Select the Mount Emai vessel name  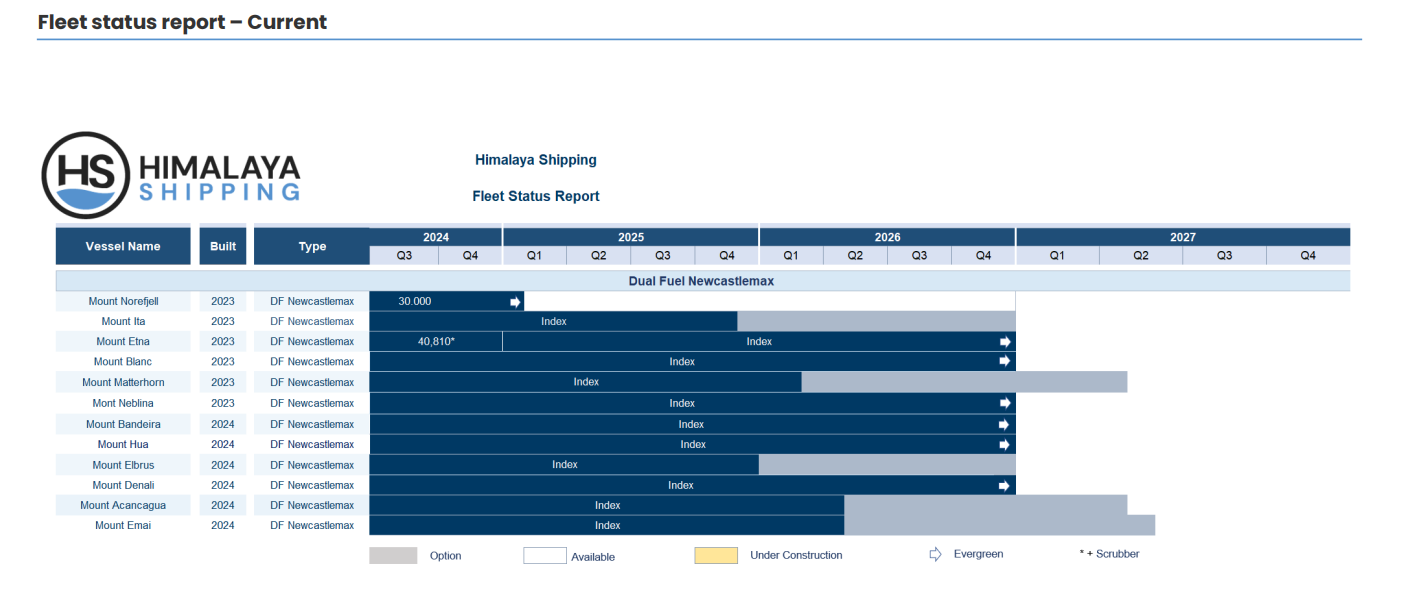(123, 525)
